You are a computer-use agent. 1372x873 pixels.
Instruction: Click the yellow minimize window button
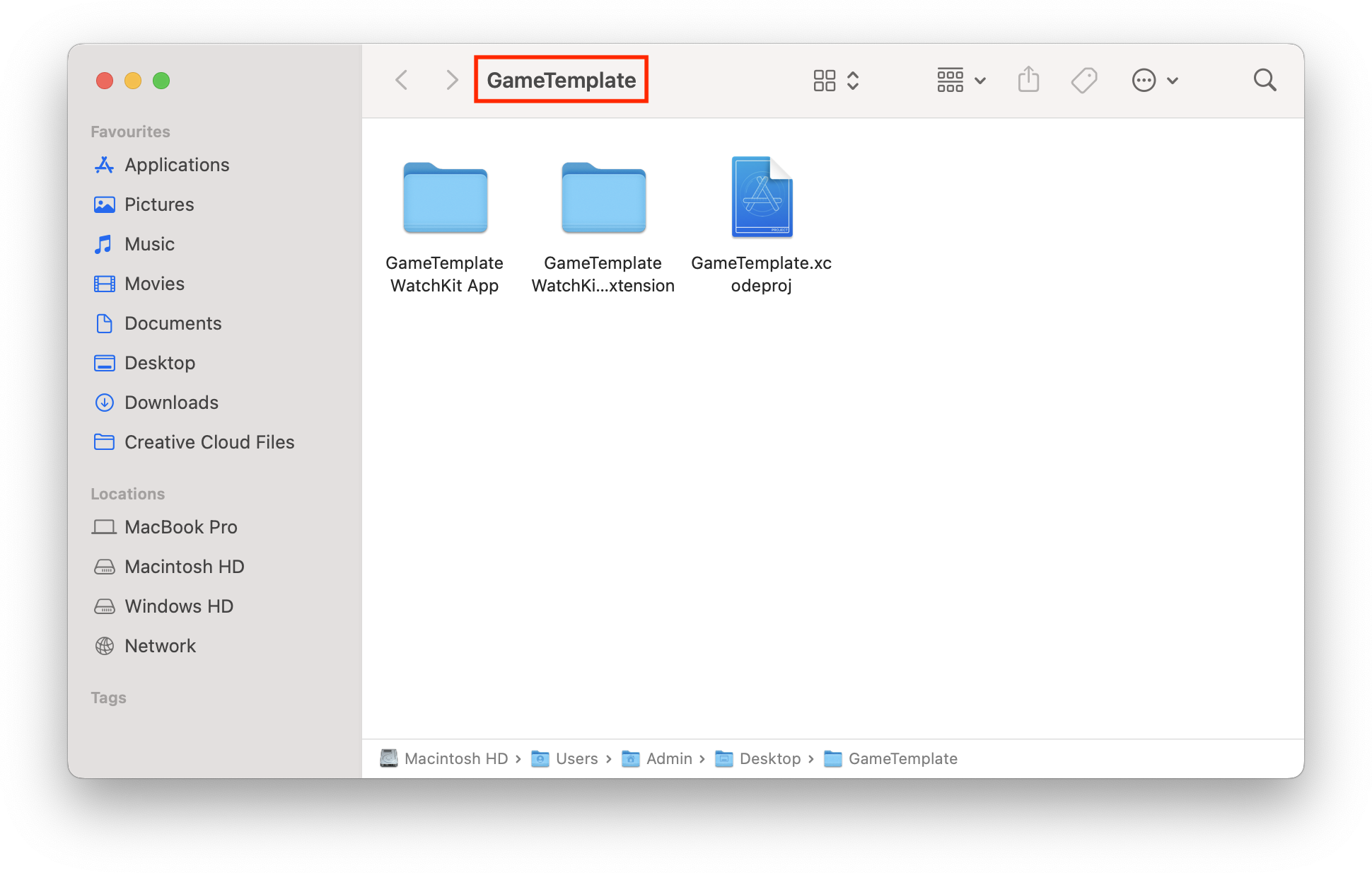133,81
